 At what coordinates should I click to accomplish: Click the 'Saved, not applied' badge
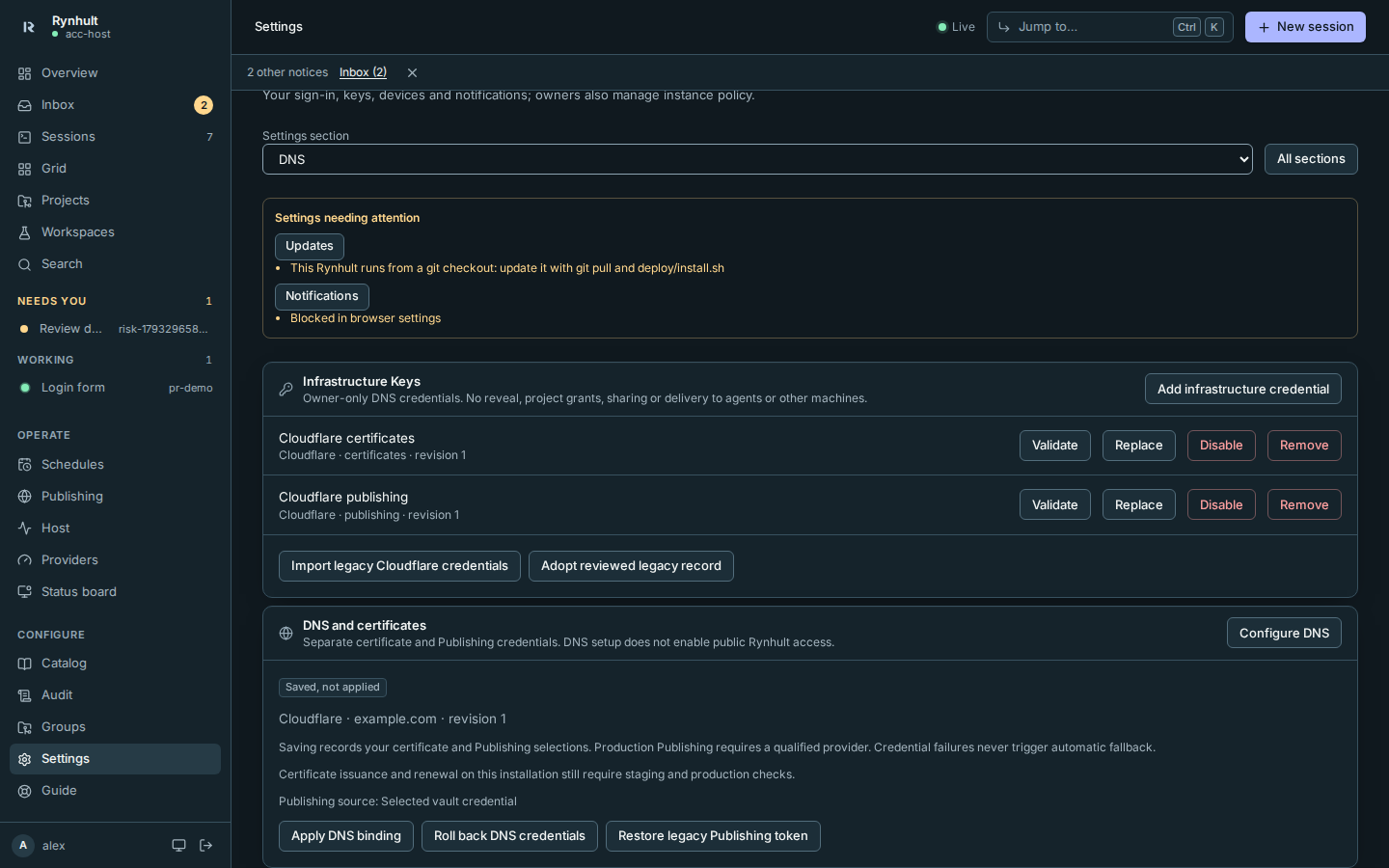(333, 688)
